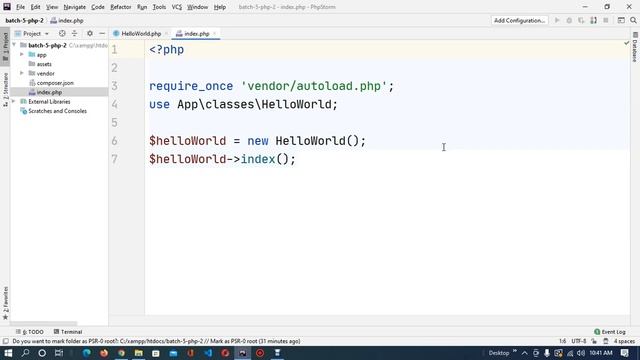Open the 1: Project tool window strip

(x=5, y=47)
